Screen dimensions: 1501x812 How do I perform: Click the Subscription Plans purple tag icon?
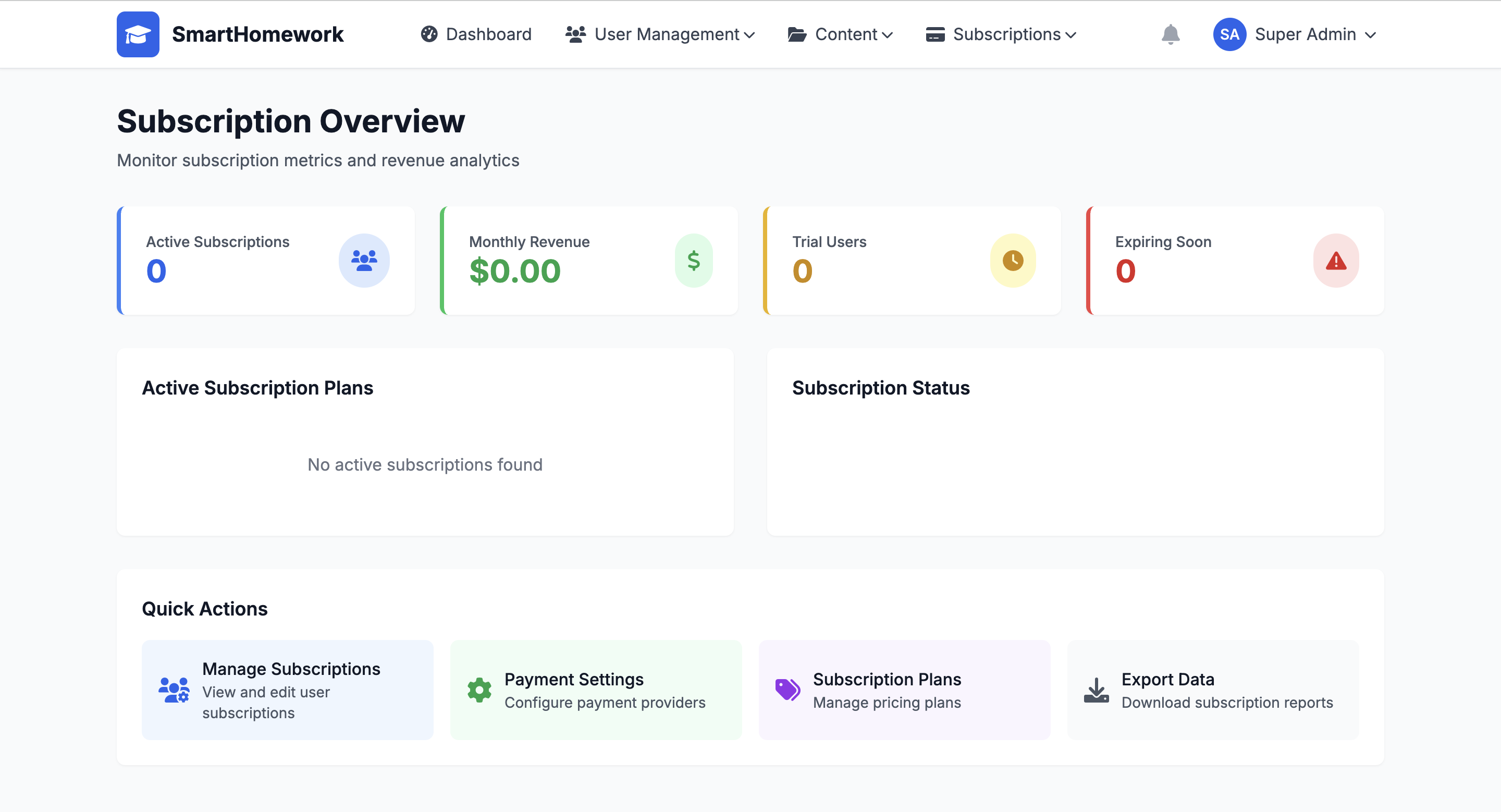point(787,690)
